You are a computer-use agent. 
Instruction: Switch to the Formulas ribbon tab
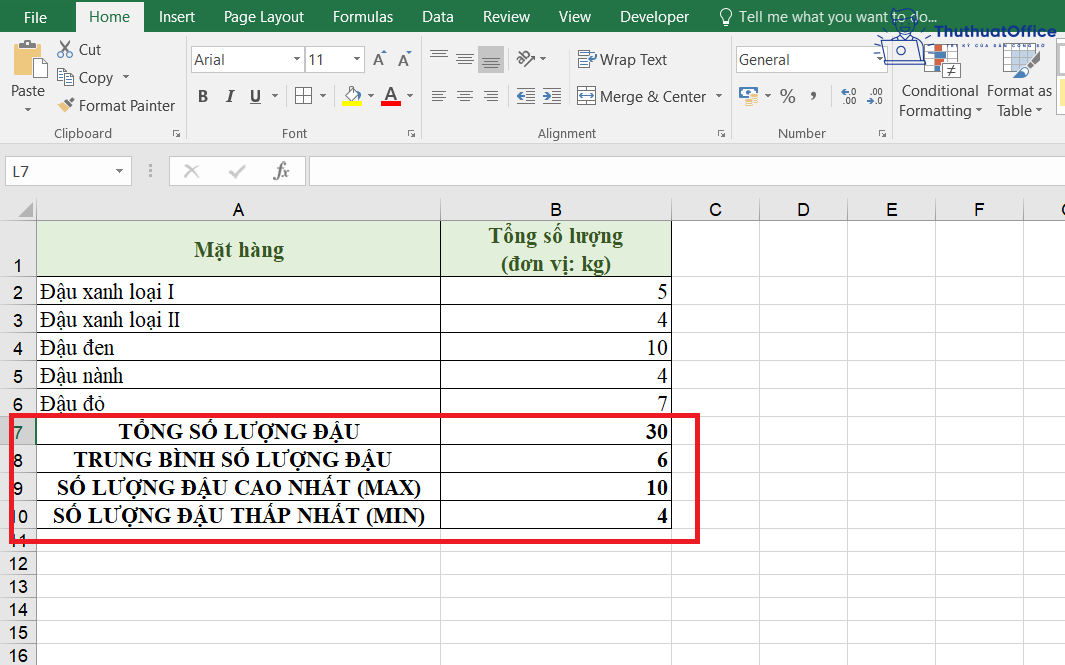[x=362, y=16]
